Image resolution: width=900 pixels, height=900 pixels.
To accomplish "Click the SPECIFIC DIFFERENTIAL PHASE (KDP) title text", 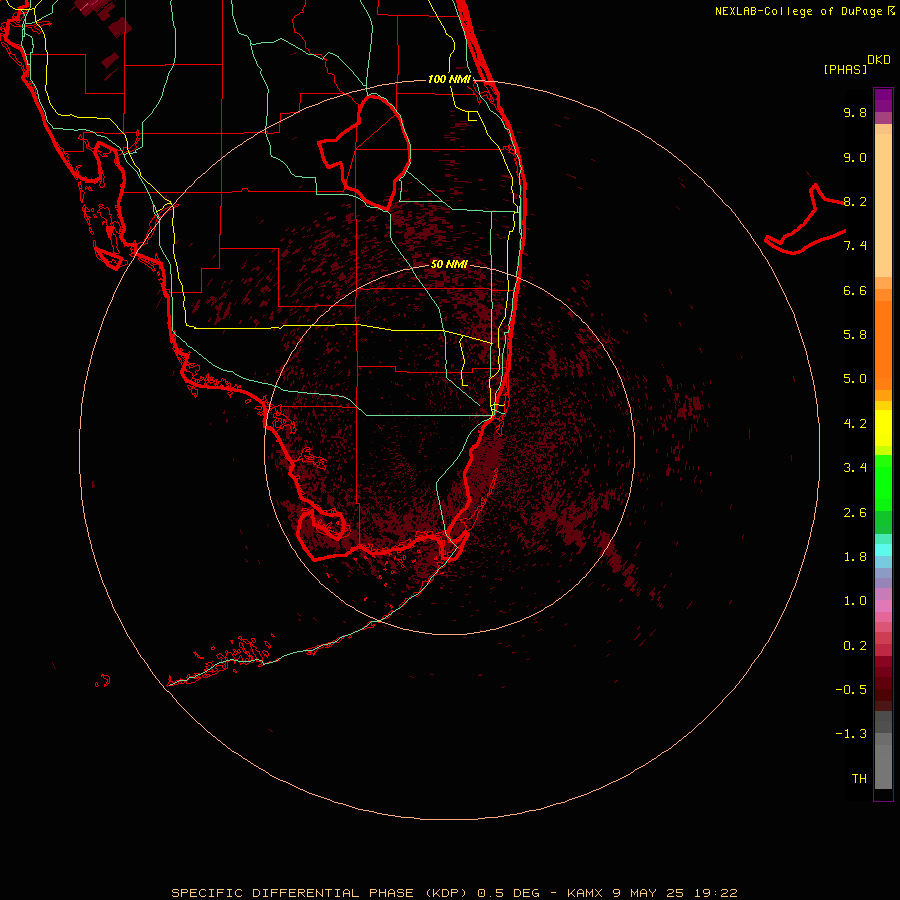I will pyautogui.click(x=320, y=893).
